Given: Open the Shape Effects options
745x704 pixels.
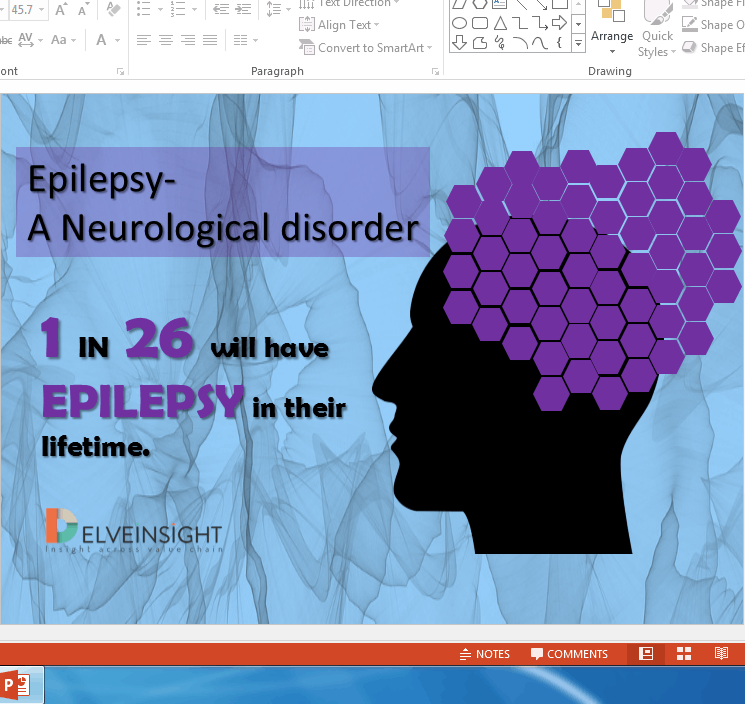Looking at the screenshot, I should coord(713,48).
